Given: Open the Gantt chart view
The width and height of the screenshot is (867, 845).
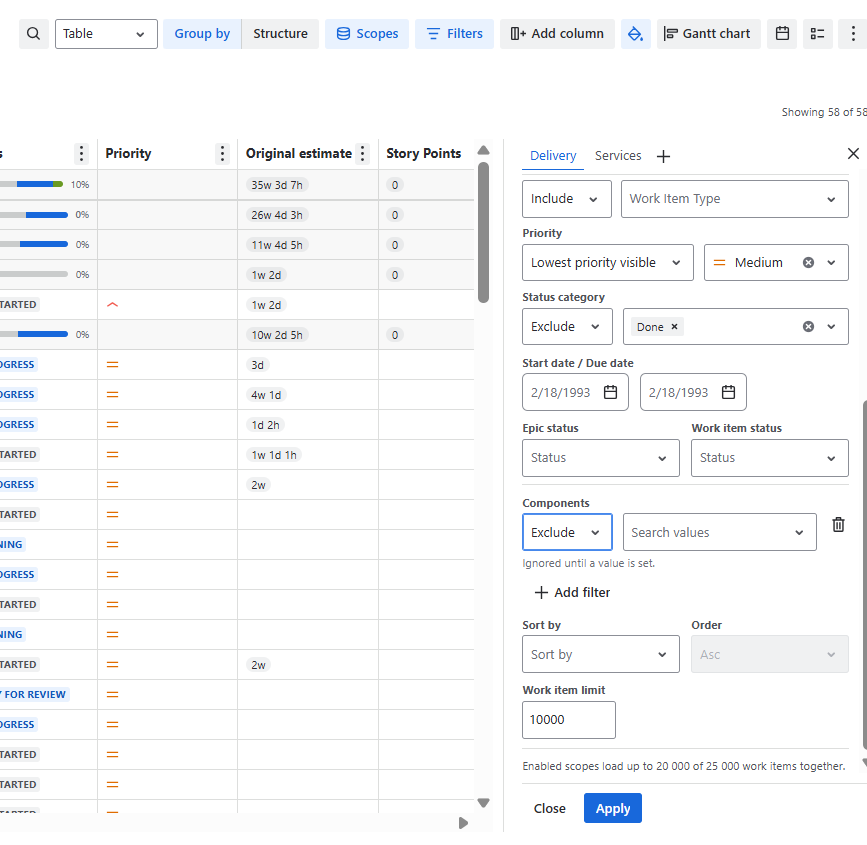Looking at the screenshot, I should (708, 34).
